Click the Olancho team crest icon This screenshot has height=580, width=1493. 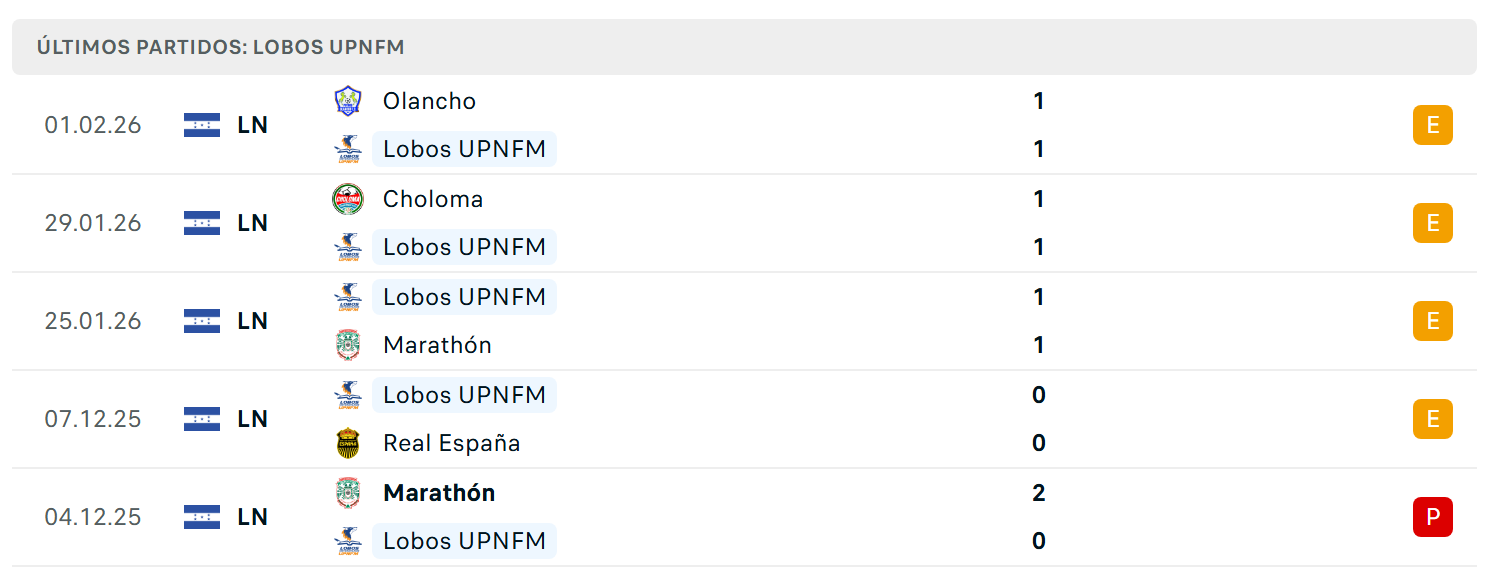(x=347, y=101)
